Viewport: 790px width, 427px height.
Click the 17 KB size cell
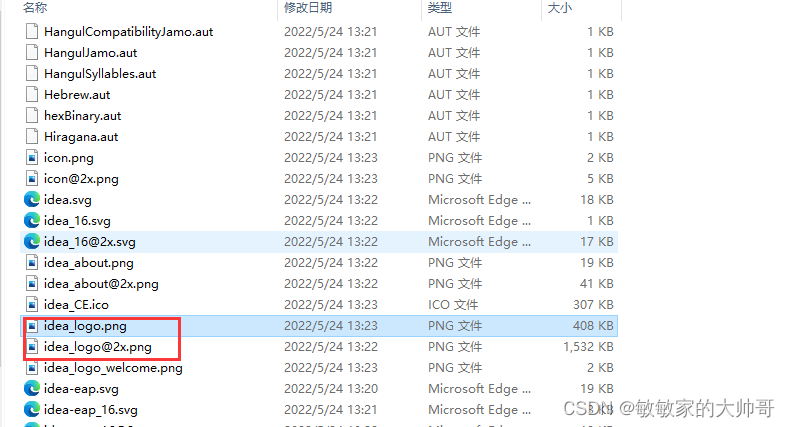(597, 242)
